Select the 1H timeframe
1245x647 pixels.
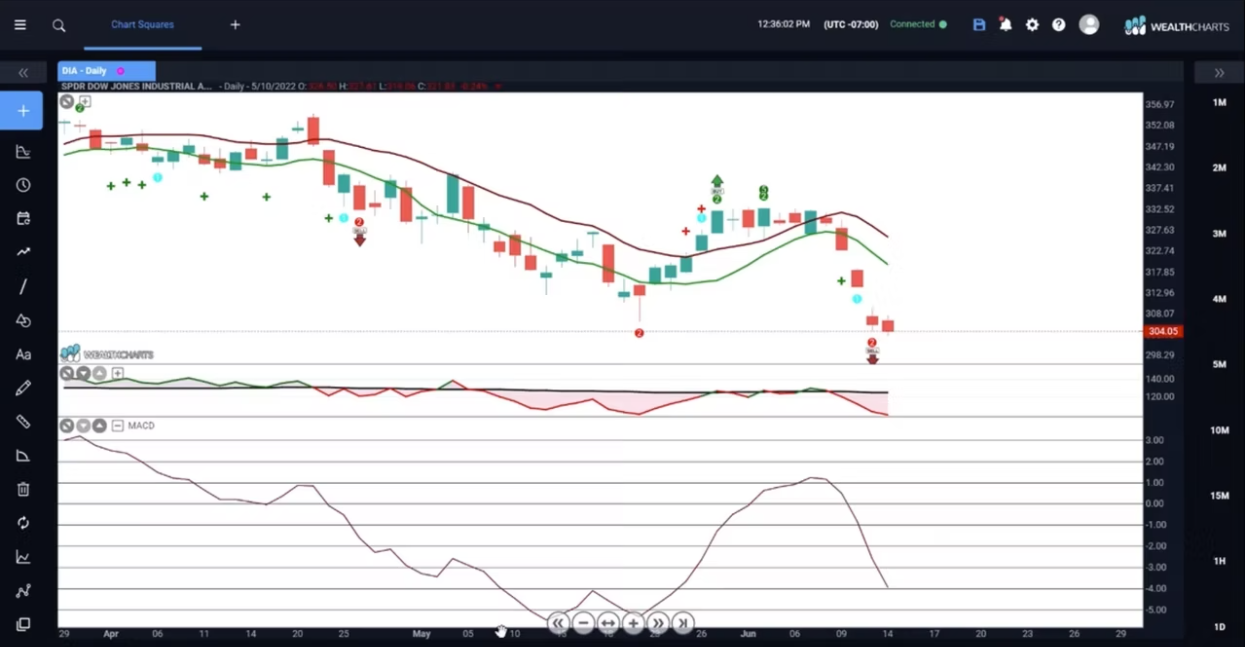coord(1219,561)
